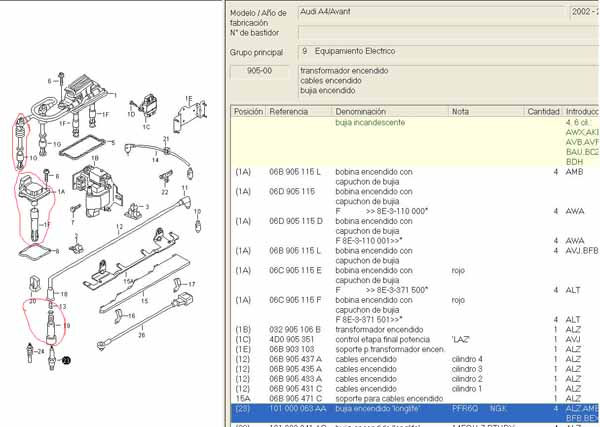Viewport: 600px width, 427px height.
Task: Click the Modelo field showing Audi A4/Avant
Action: (x=432, y=12)
